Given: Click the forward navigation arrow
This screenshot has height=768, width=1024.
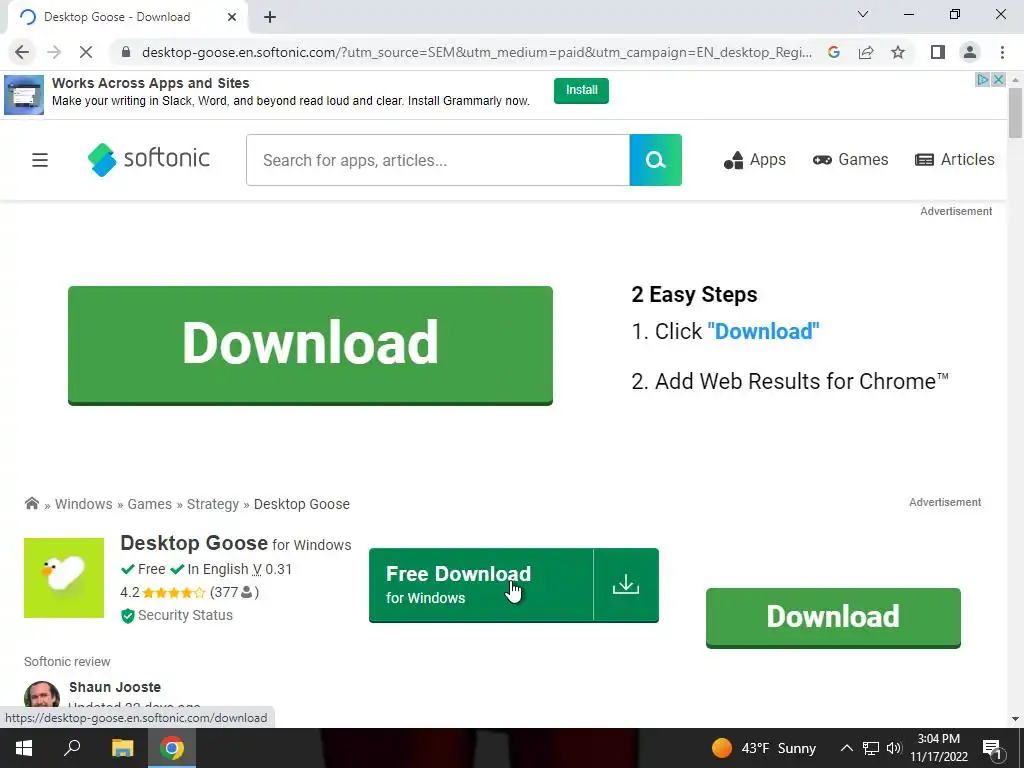Looking at the screenshot, I should point(54,52).
